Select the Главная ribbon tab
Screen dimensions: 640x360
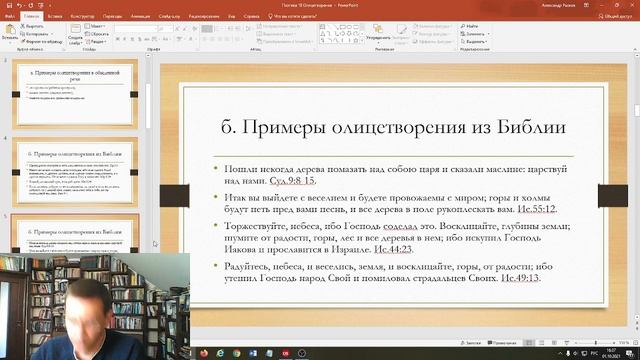(x=31, y=16)
